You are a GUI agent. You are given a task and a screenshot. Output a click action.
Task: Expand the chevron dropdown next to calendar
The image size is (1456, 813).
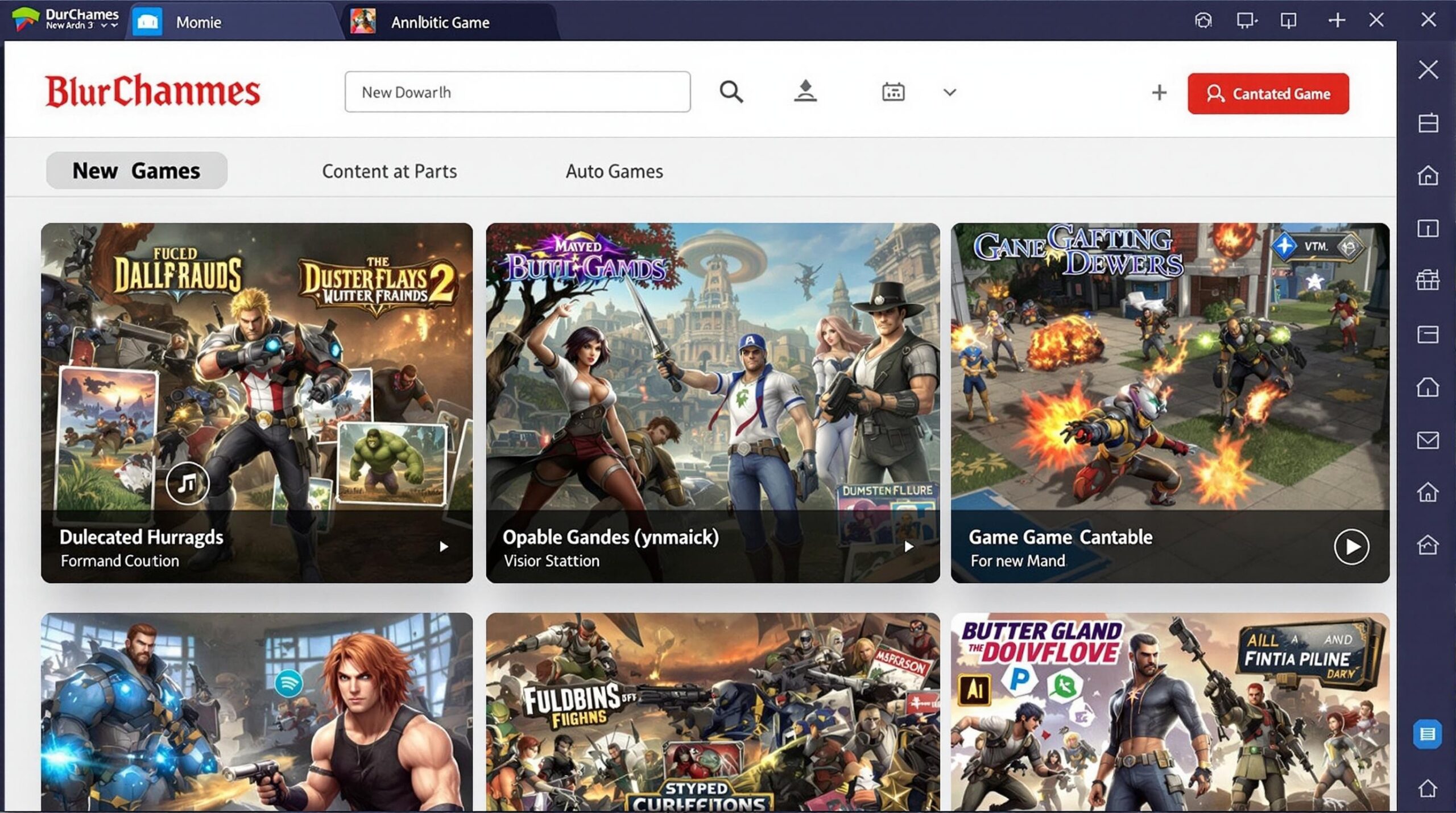949,92
